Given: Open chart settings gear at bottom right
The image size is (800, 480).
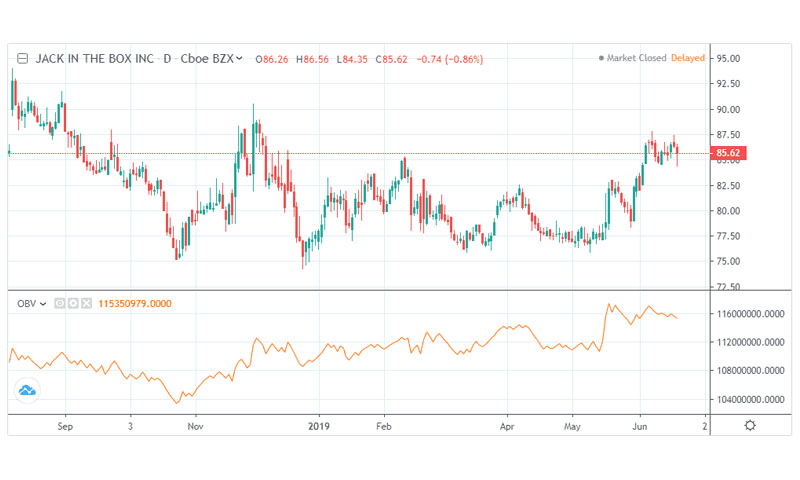Looking at the screenshot, I should (x=750, y=425).
